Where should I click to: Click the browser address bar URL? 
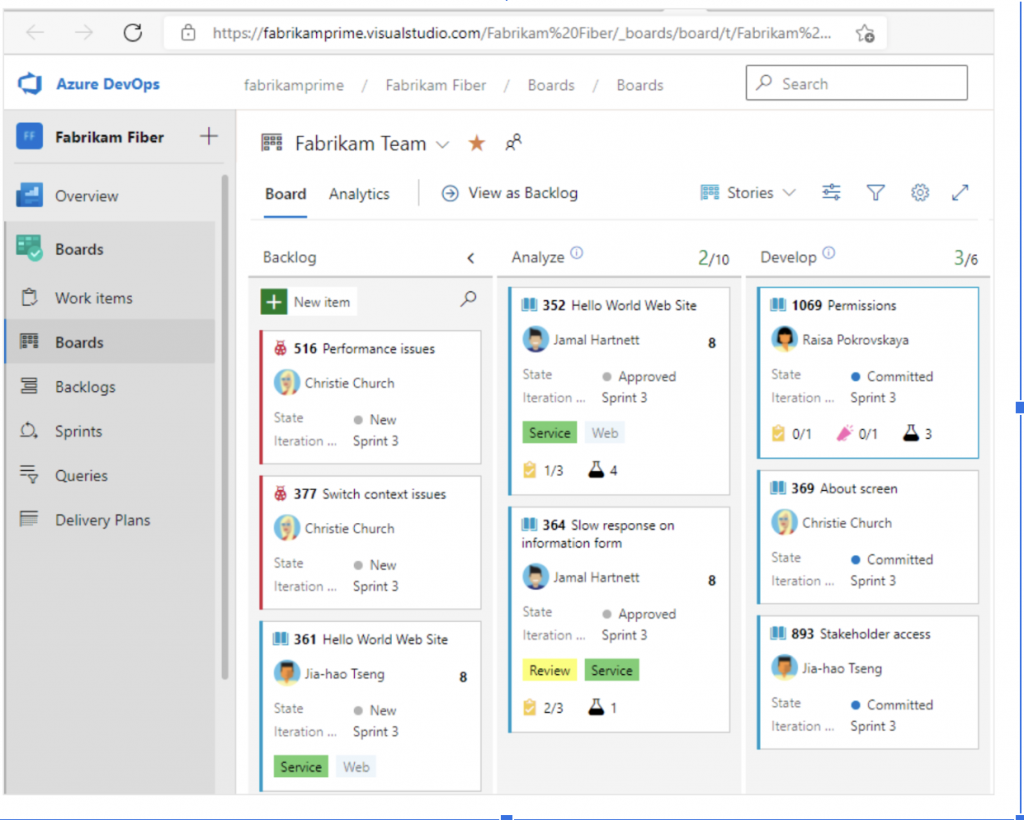click(522, 33)
